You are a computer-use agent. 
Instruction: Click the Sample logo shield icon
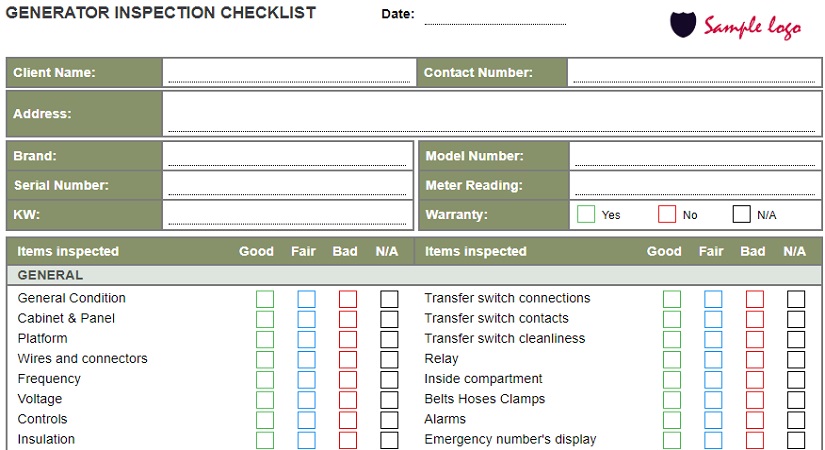click(x=683, y=25)
